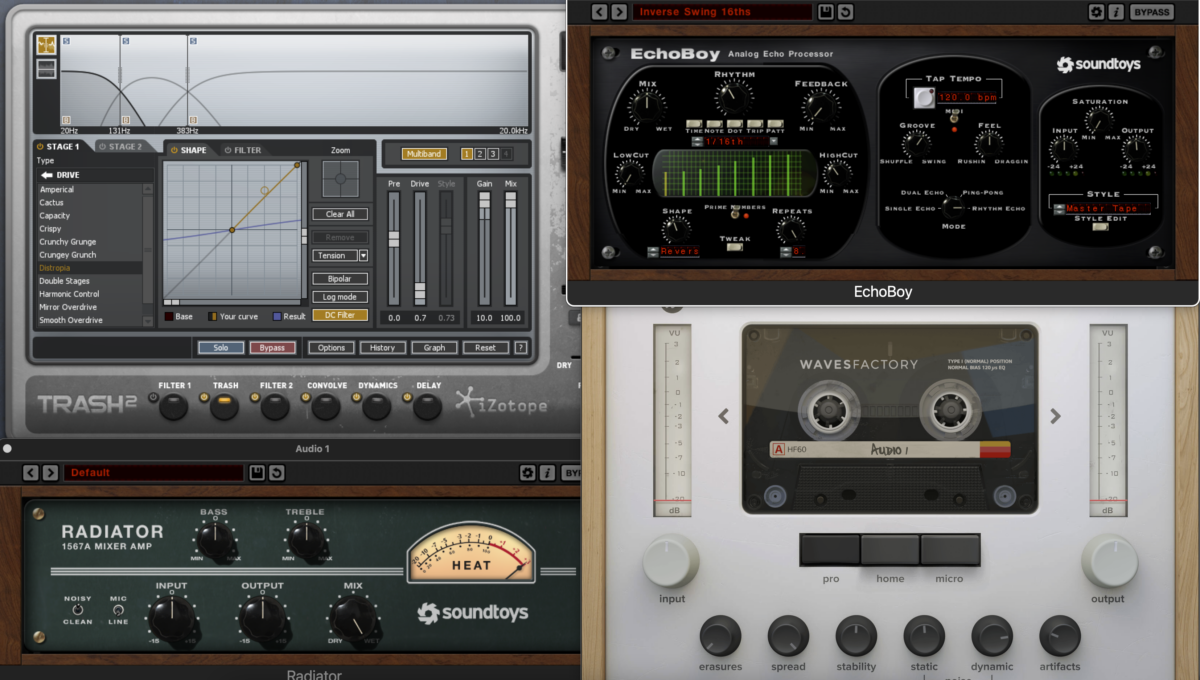
Task: Click the info icon on EchoBoy
Action: (x=1117, y=11)
